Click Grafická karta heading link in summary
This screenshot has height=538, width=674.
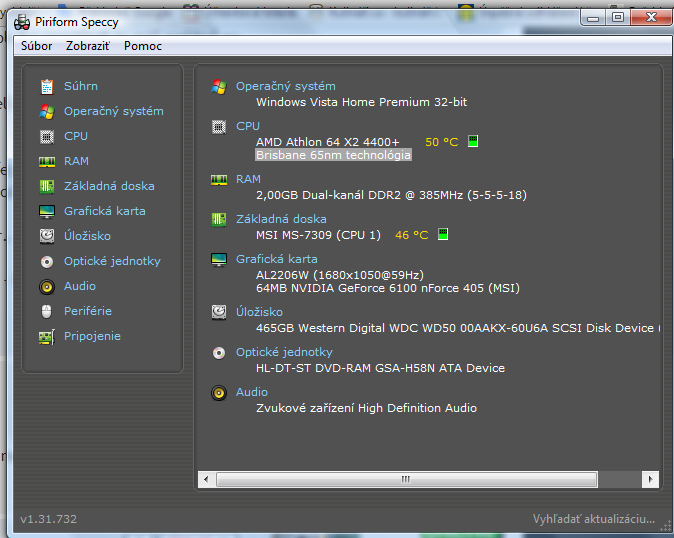[x=276, y=259]
